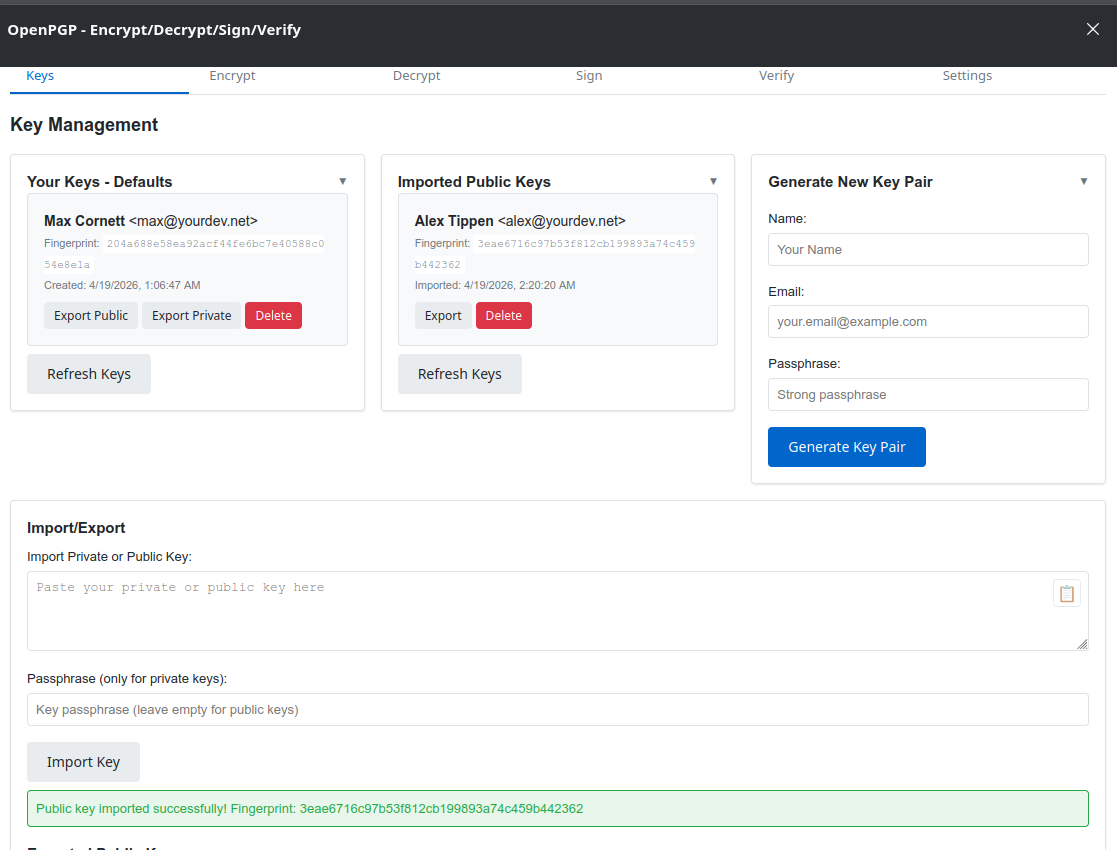Viewport: 1117px width, 850px height.
Task: Open the Verify tab
Action: pos(776,75)
